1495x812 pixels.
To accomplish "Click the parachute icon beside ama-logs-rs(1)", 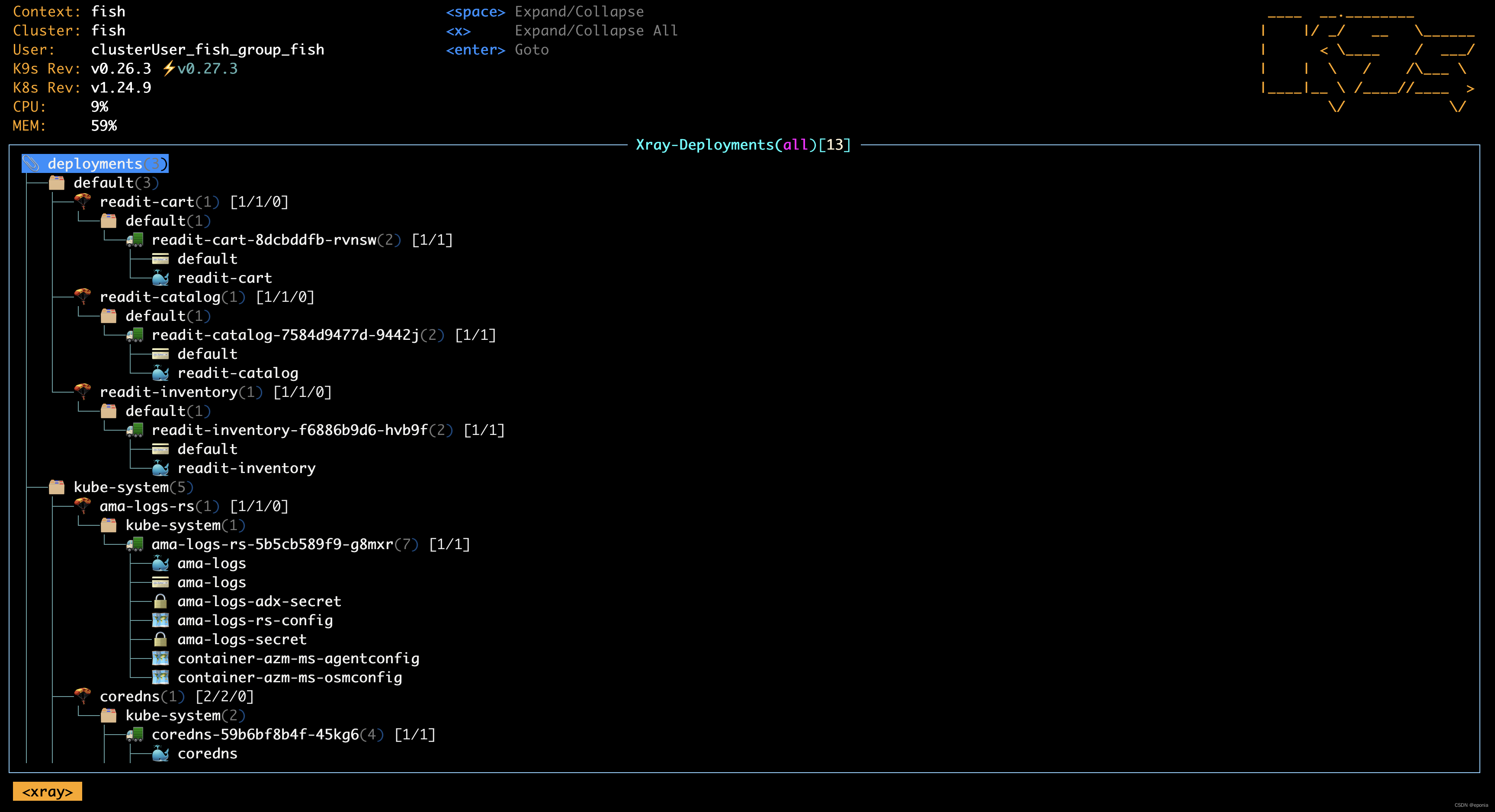I will pyautogui.click(x=83, y=506).
